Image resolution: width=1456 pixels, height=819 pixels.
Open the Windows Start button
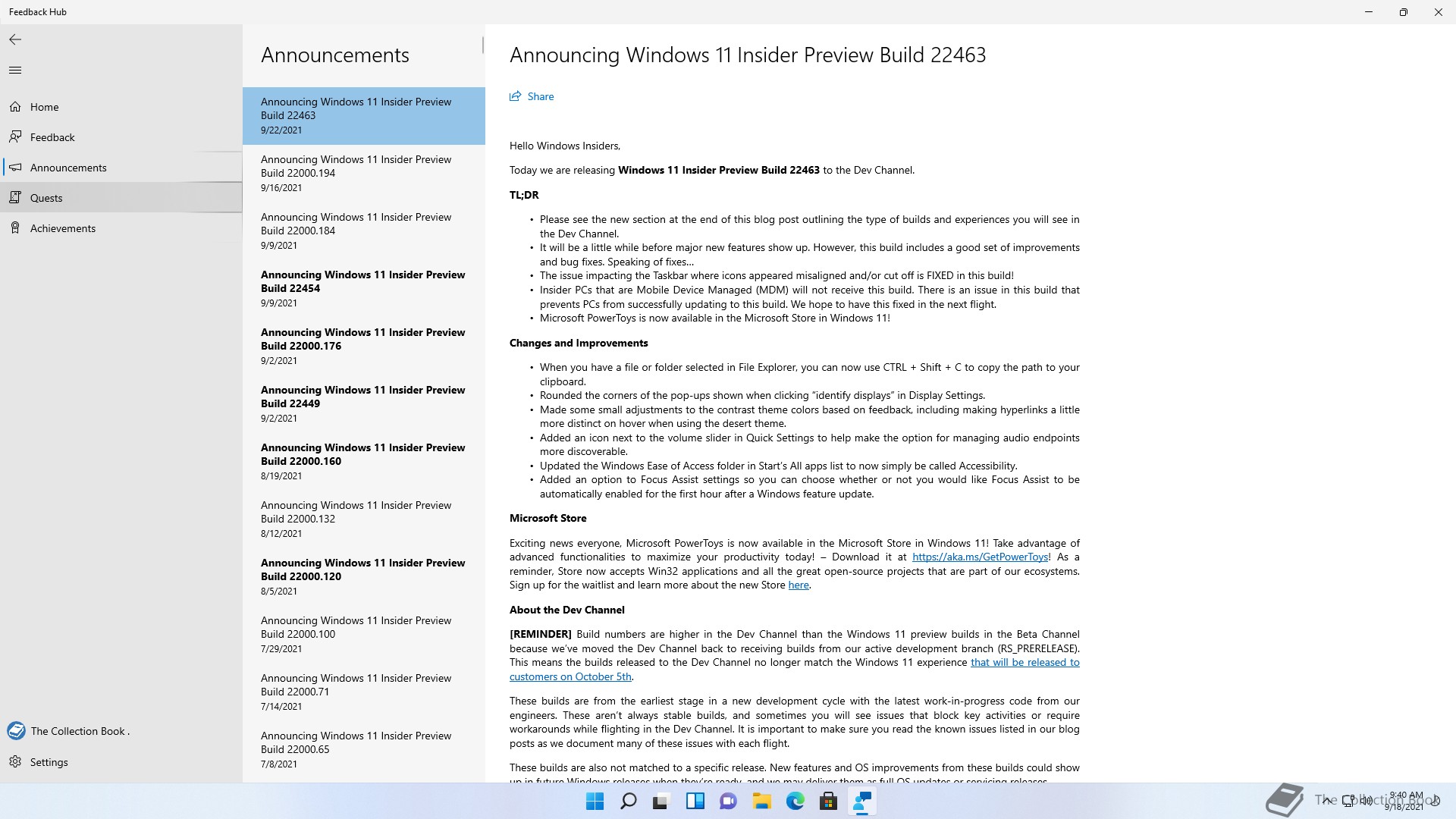[x=595, y=802]
